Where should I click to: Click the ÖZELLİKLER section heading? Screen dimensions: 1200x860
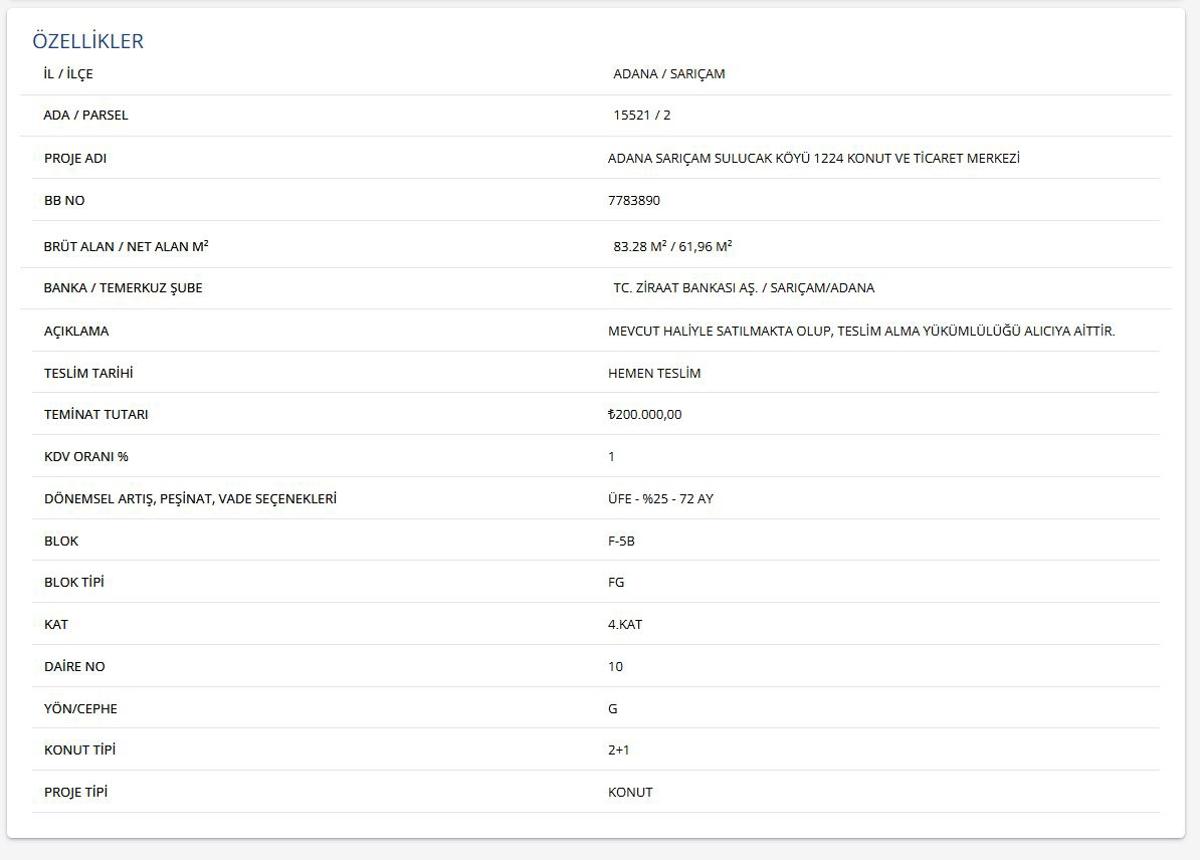[x=88, y=41]
